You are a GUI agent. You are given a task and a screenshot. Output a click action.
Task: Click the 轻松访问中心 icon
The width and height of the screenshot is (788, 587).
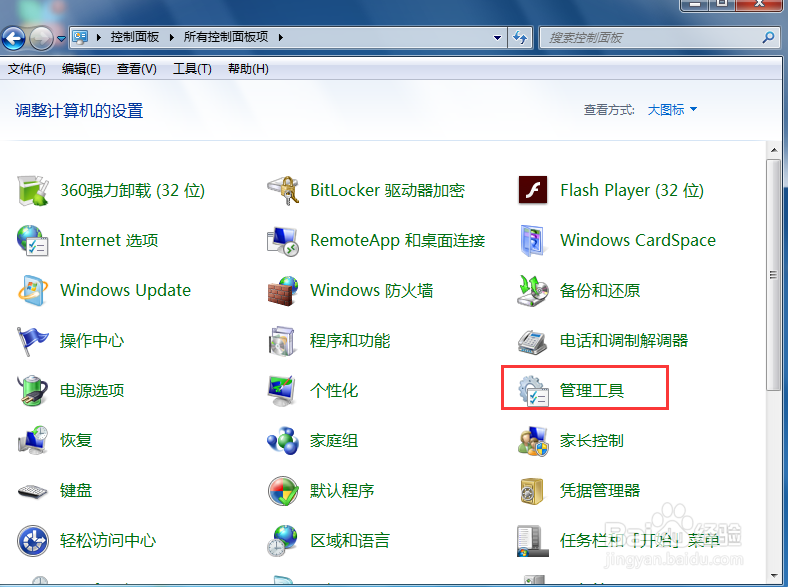point(33,541)
